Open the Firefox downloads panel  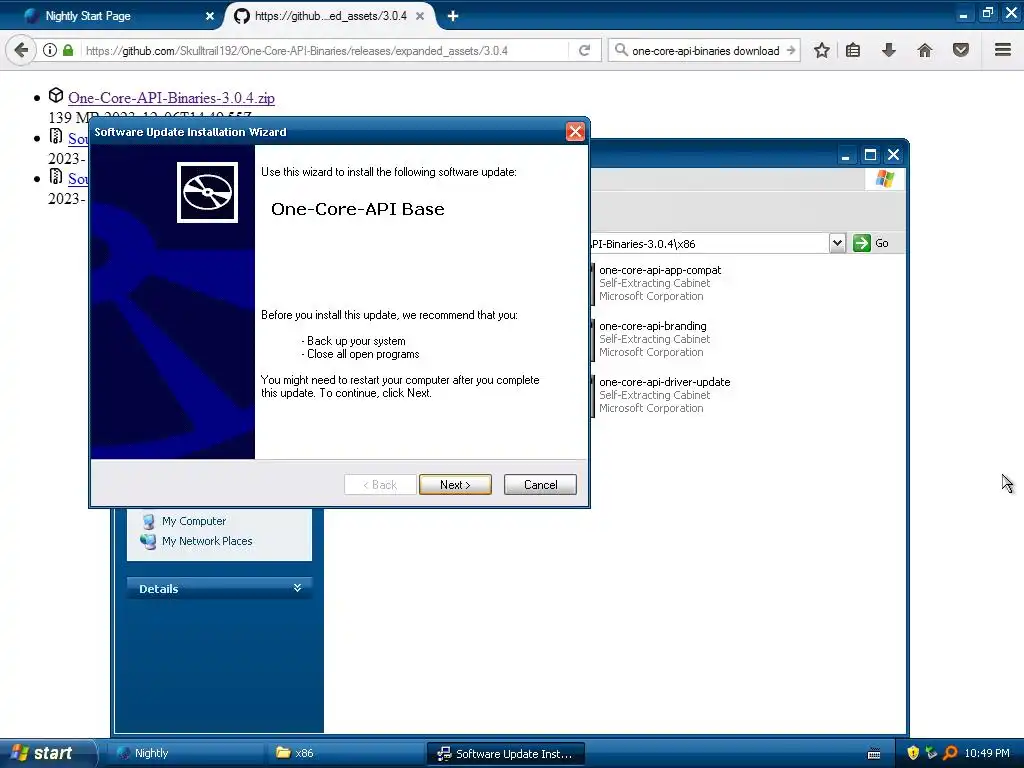tap(889, 50)
